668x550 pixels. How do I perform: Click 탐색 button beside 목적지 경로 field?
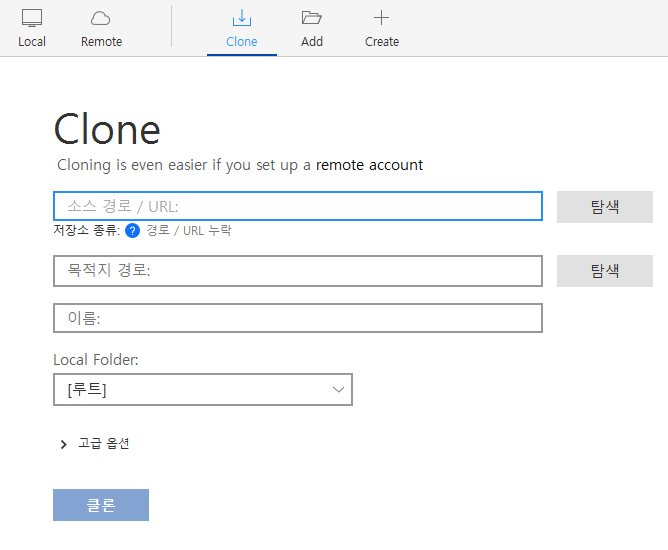click(605, 271)
